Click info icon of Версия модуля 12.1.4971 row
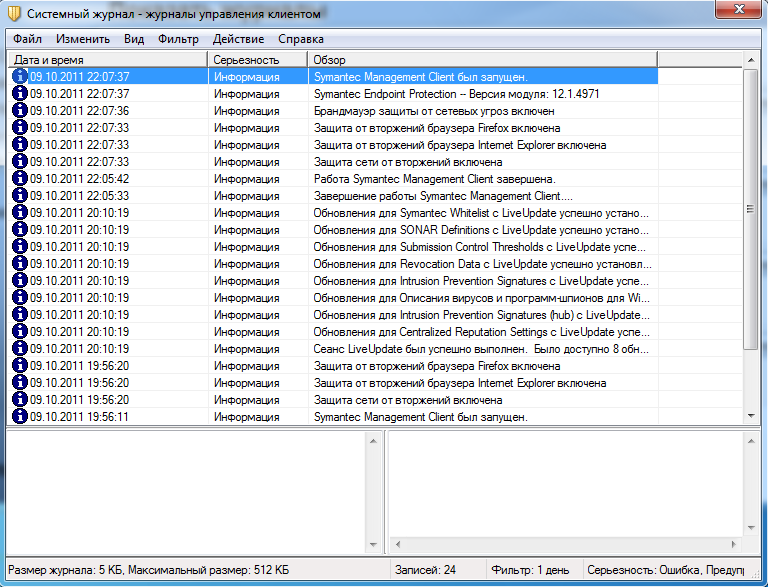768x587 pixels. point(20,93)
